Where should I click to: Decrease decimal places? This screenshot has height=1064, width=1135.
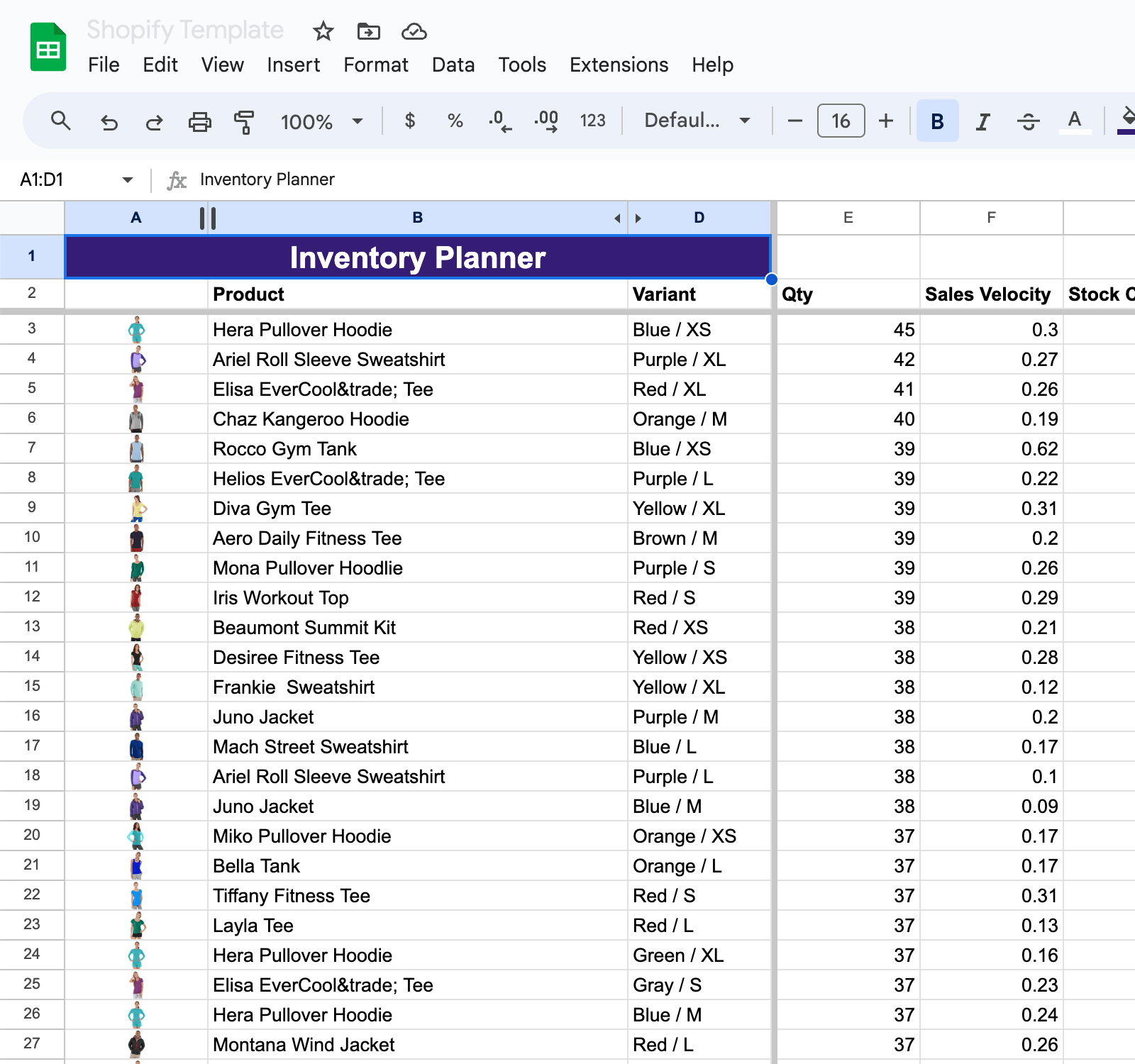click(501, 121)
